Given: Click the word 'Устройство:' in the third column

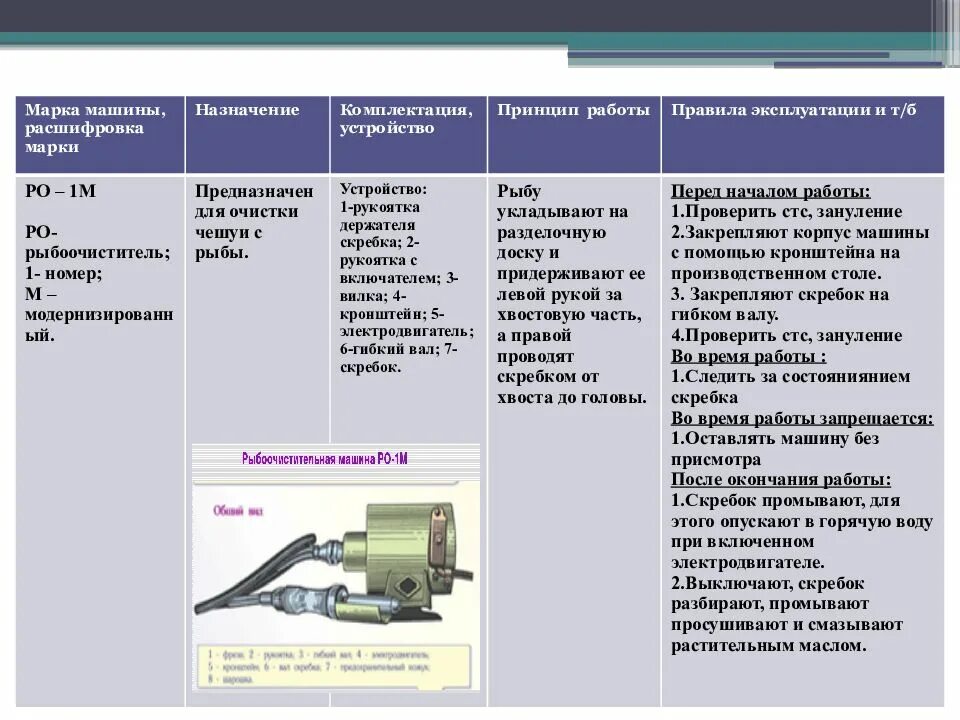Looking at the screenshot, I should (x=383, y=189).
